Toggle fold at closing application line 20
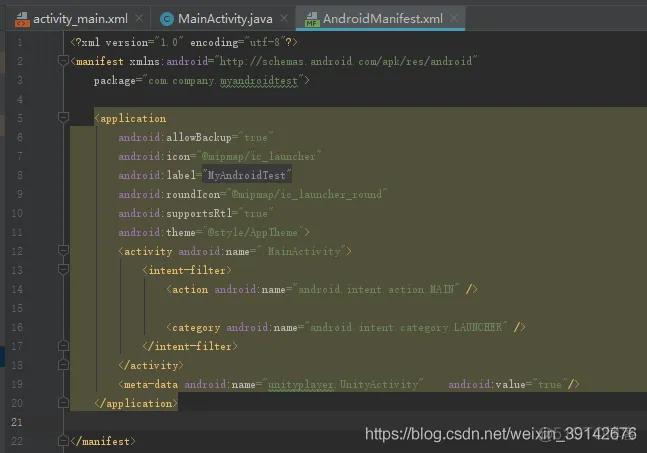This screenshot has width=647, height=453. click(63, 403)
